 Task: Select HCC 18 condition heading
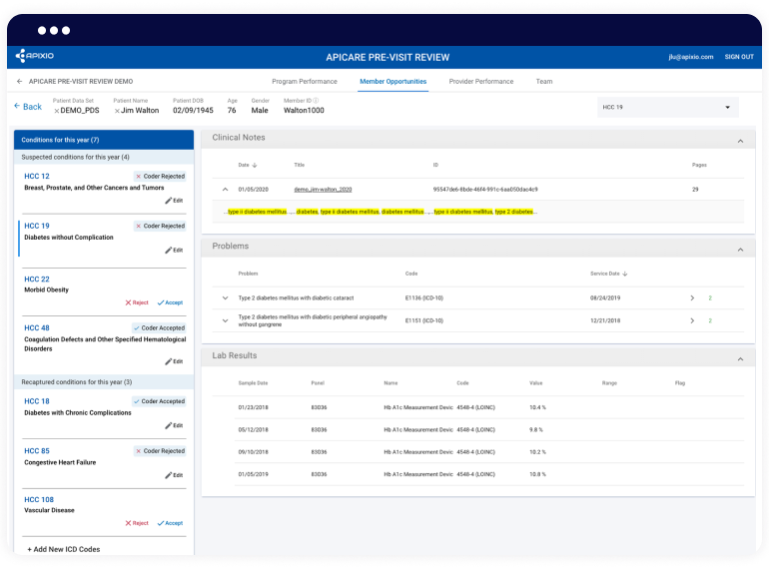pyautogui.click(x=37, y=401)
